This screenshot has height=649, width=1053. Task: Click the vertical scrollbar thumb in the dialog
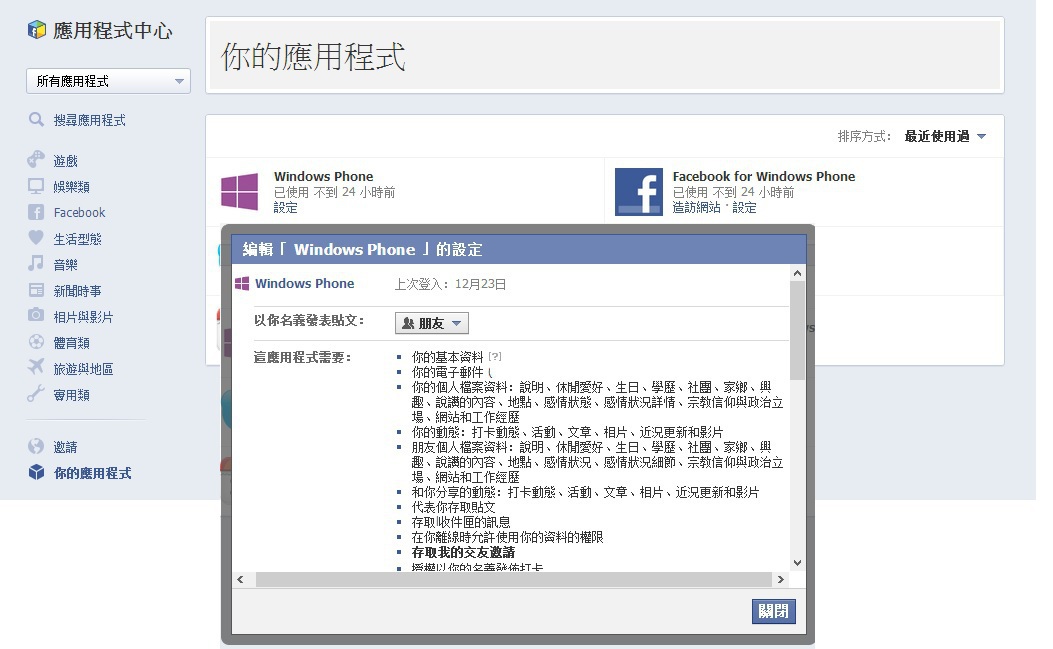[x=797, y=331]
